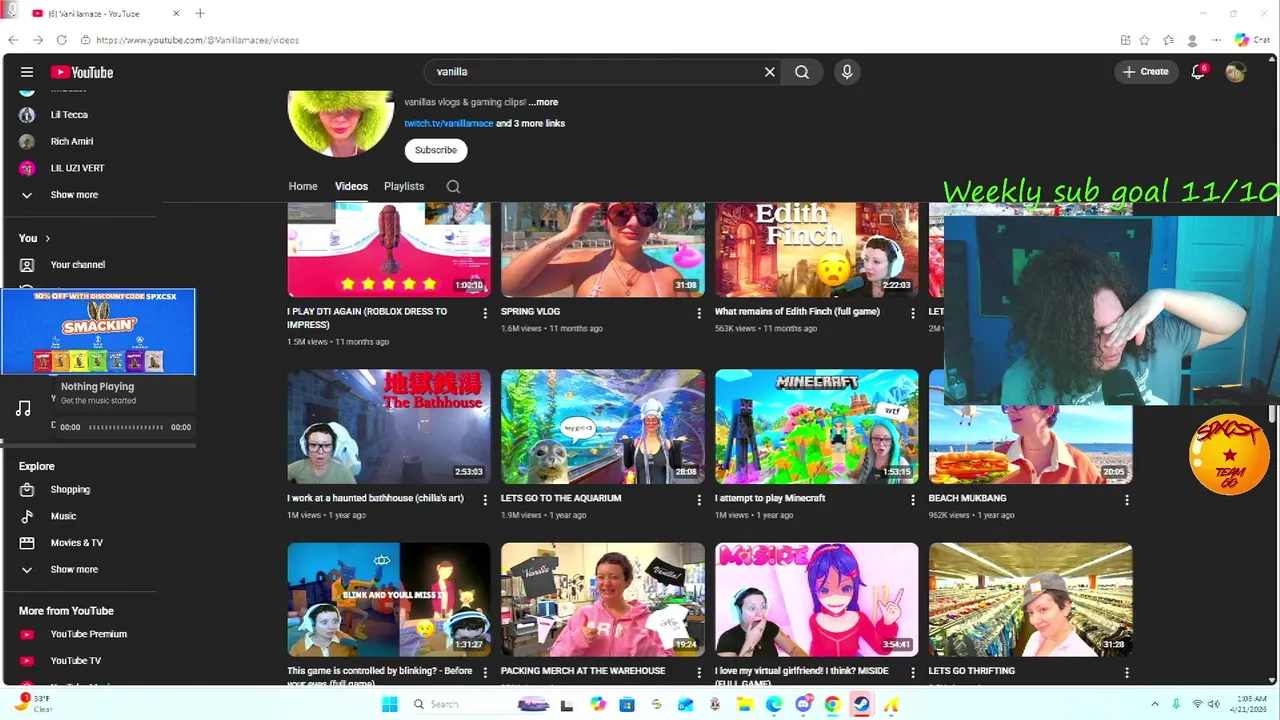Image resolution: width=1280 pixels, height=720 pixels.
Task: Open the I PLAY DTI AGAIN video title
Action: point(367,318)
